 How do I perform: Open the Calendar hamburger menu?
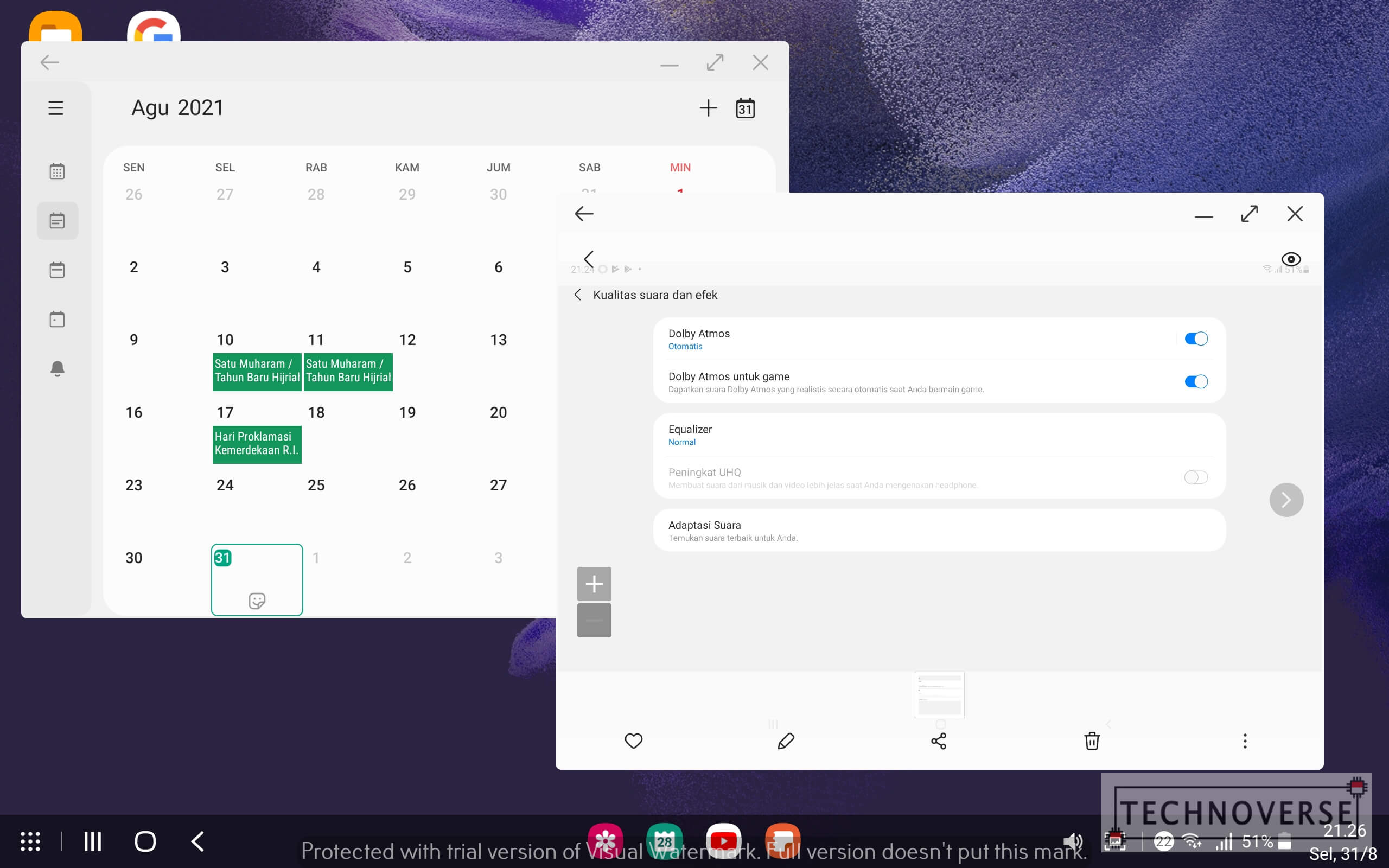coord(56,108)
